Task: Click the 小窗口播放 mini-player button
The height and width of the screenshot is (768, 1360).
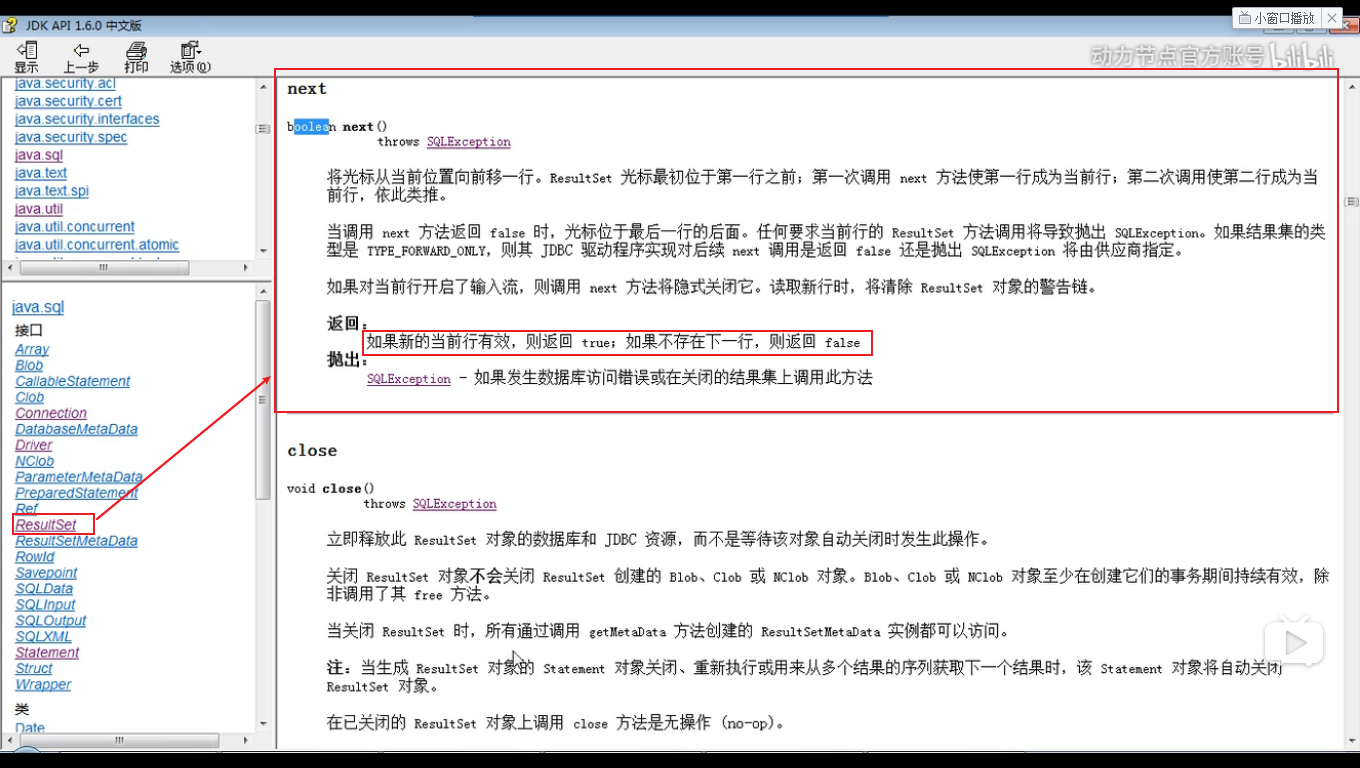Action: pyautogui.click(x=1277, y=18)
